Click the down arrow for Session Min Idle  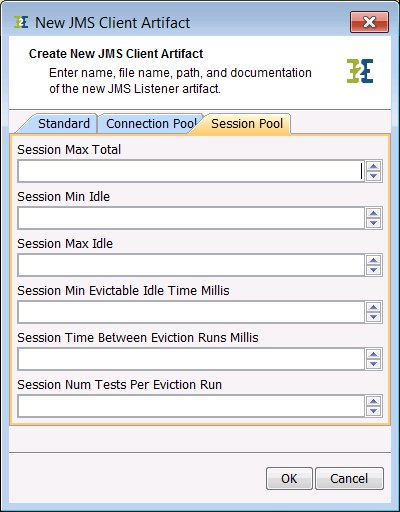click(373, 223)
